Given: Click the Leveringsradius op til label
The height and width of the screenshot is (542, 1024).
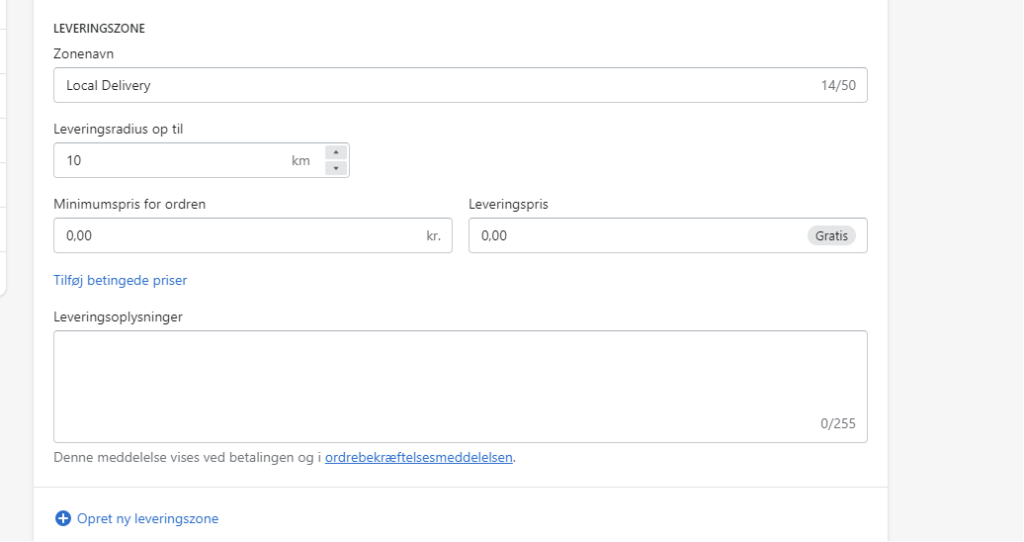Looking at the screenshot, I should coord(118,129).
